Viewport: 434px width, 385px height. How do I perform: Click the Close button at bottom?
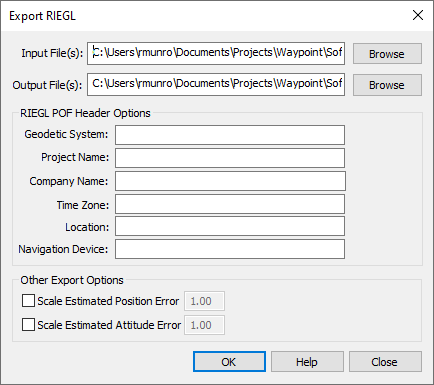coord(385,362)
